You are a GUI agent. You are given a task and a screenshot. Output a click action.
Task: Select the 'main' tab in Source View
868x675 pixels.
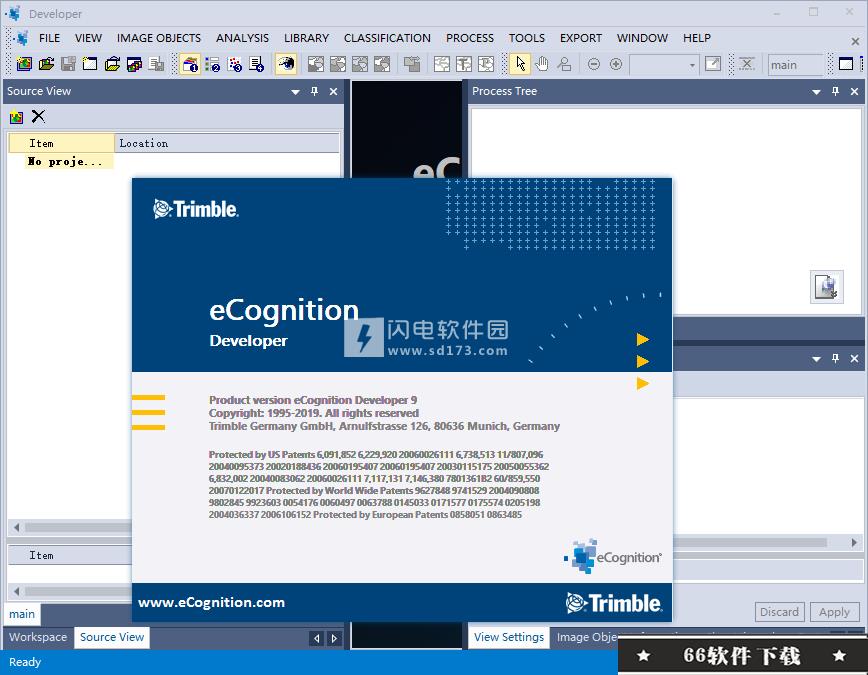coord(22,614)
